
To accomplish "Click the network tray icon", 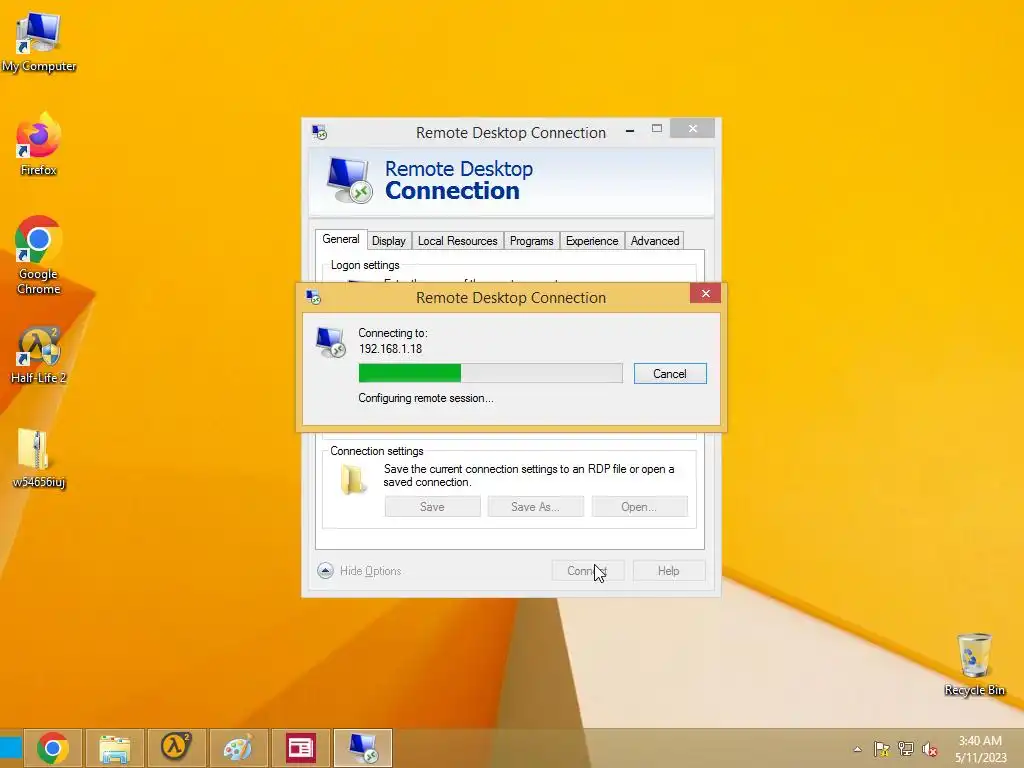I will click(x=906, y=749).
